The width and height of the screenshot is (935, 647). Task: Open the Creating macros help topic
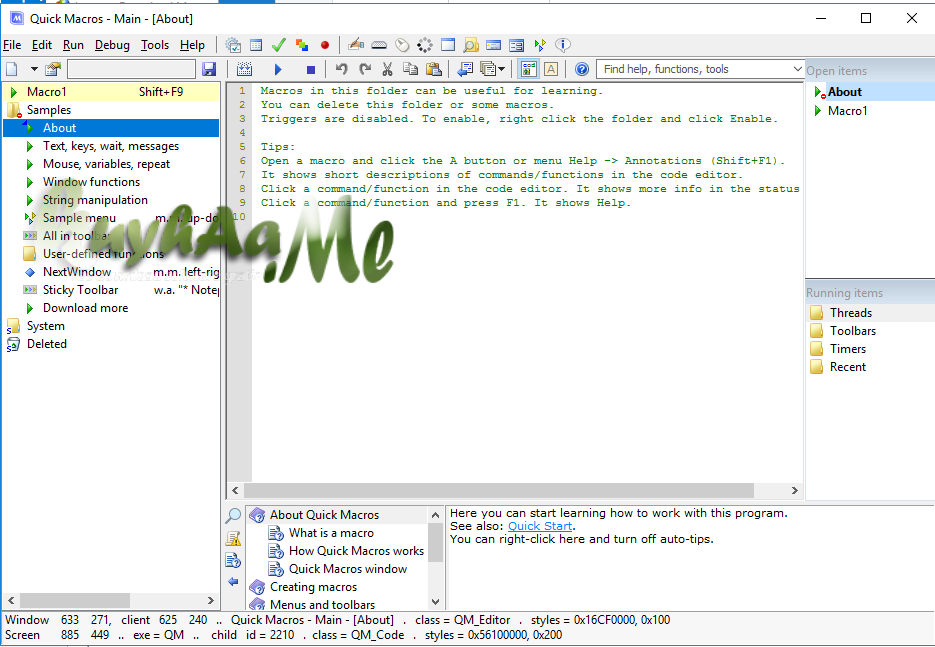point(313,587)
